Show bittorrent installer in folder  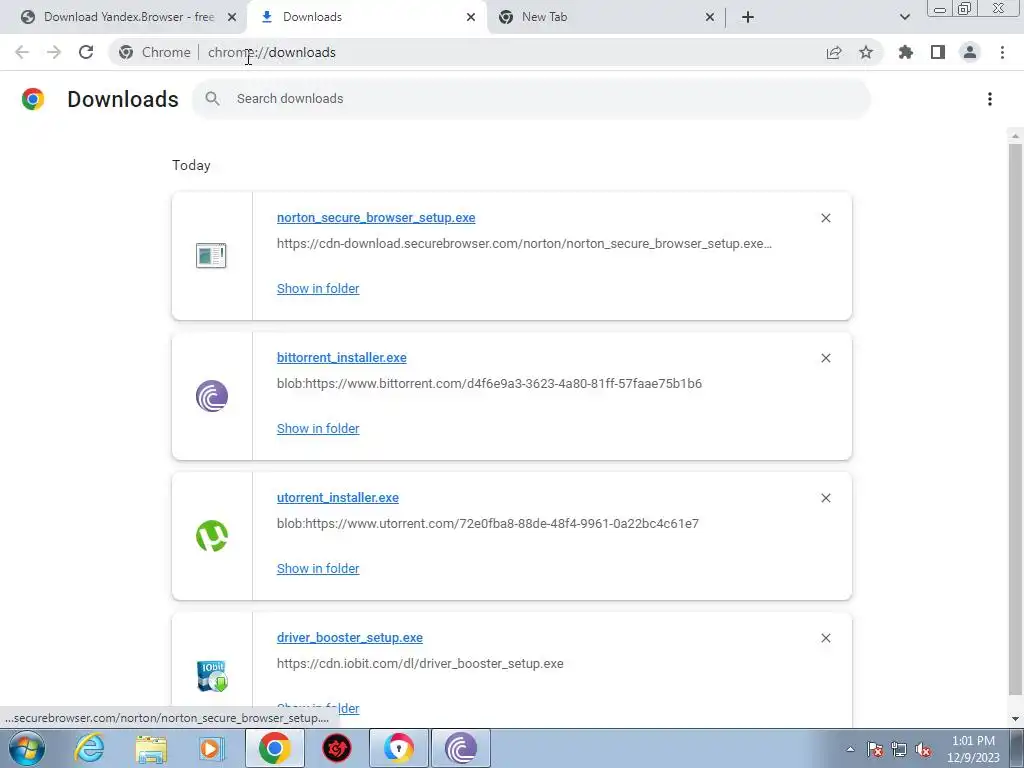pyautogui.click(x=318, y=428)
